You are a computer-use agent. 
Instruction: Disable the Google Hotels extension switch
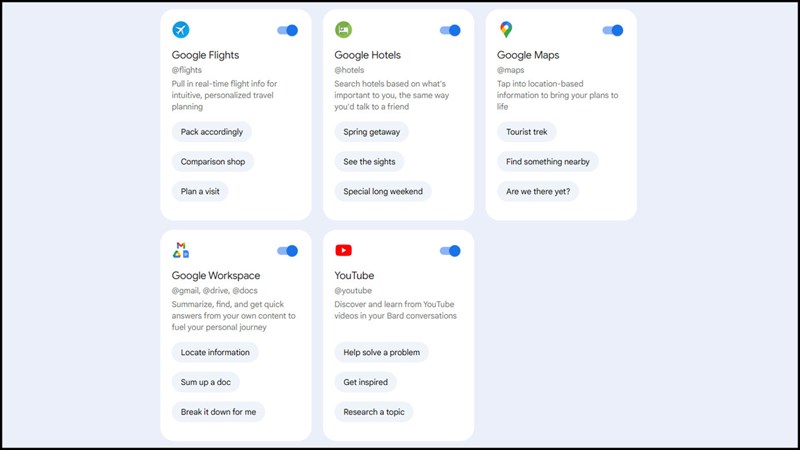point(450,30)
